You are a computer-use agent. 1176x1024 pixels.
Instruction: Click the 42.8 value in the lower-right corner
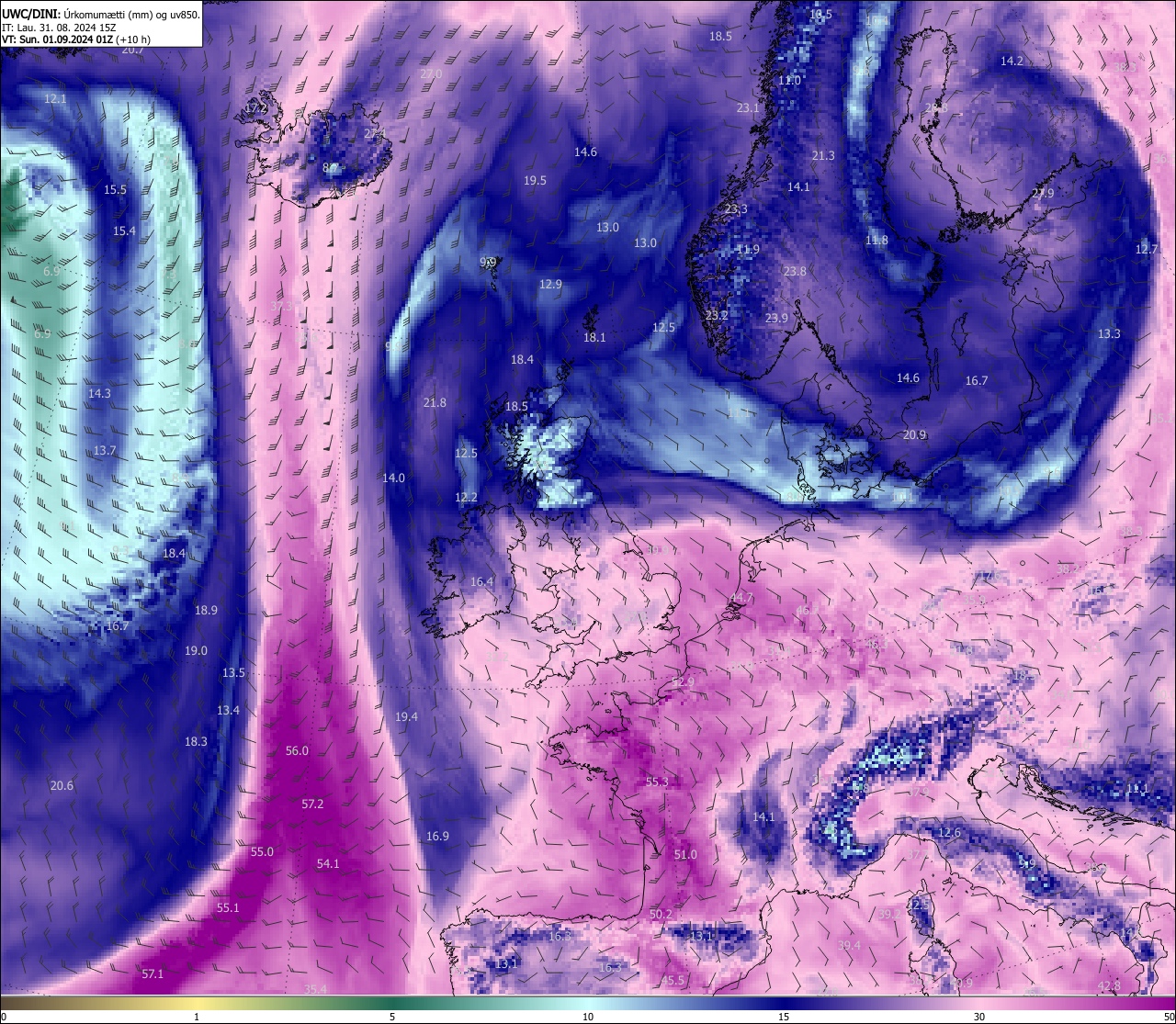pyautogui.click(x=1109, y=985)
